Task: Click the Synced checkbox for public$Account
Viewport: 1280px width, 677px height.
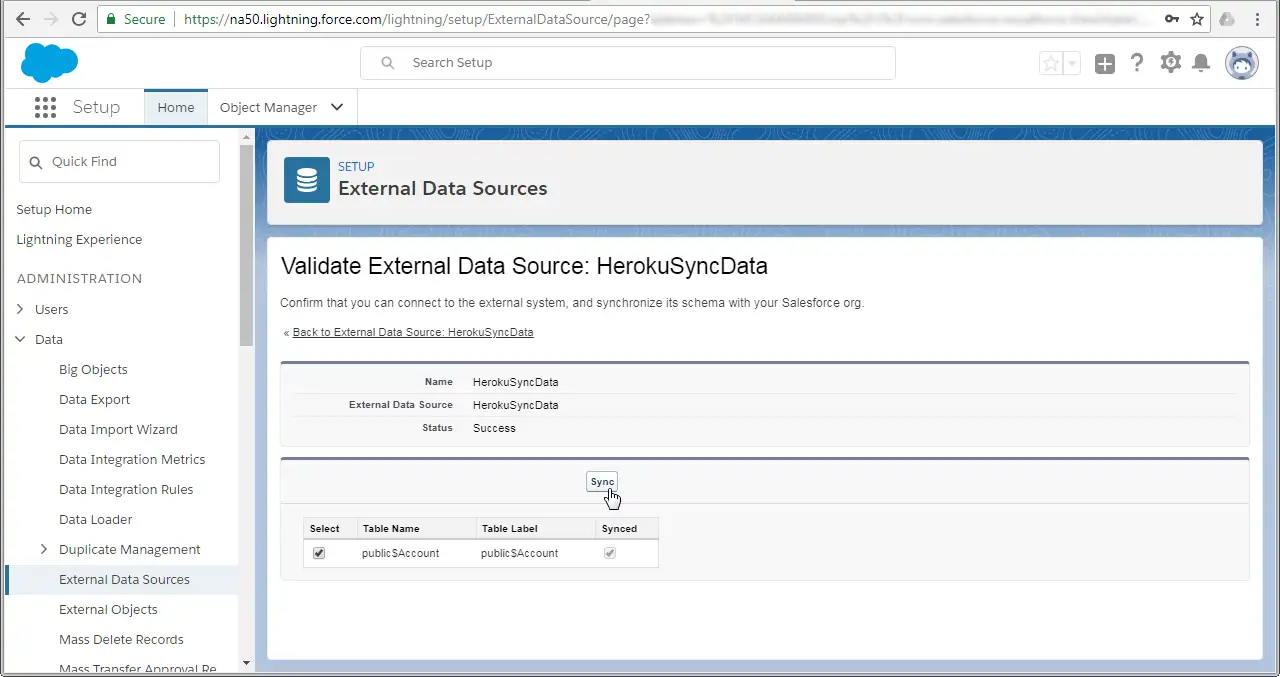Action: click(610, 553)
